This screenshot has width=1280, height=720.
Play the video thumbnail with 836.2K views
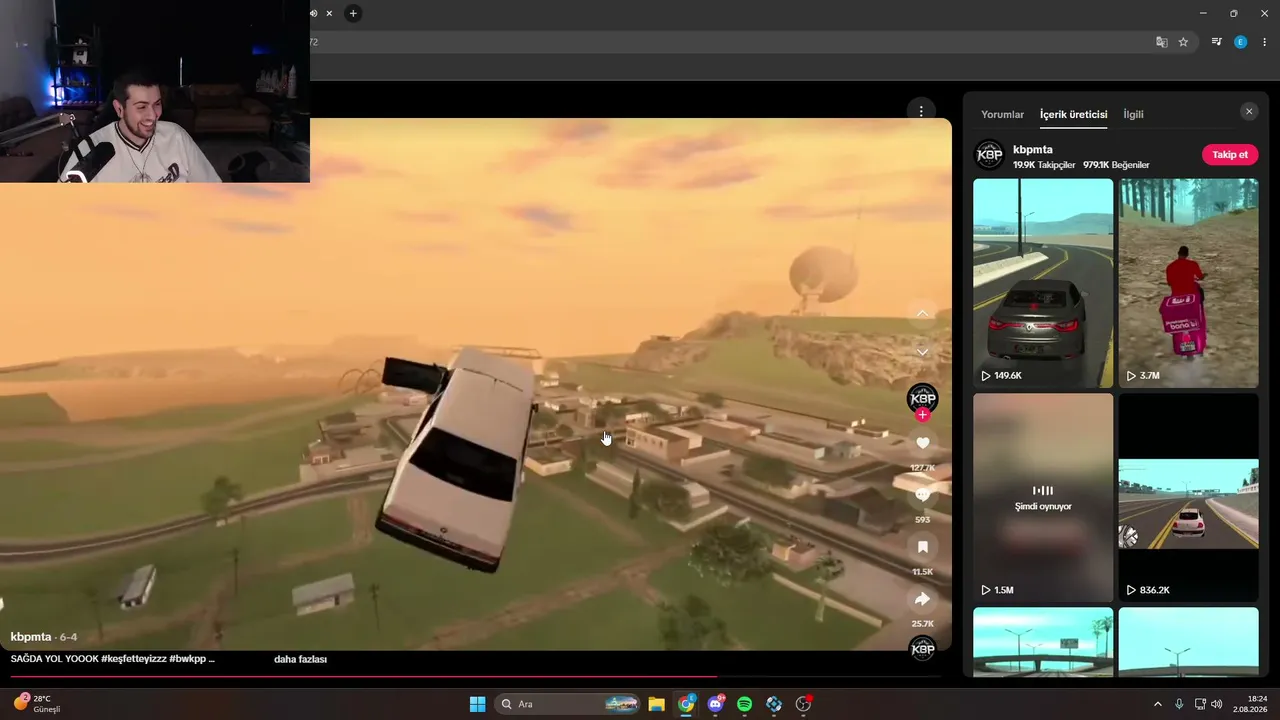coord(1188,497)
